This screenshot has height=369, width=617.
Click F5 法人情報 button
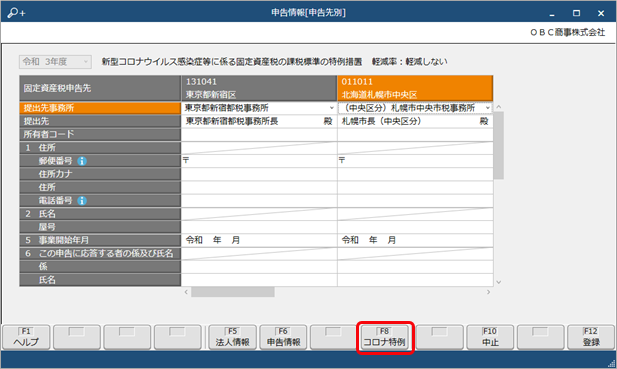tap(233, 337)
